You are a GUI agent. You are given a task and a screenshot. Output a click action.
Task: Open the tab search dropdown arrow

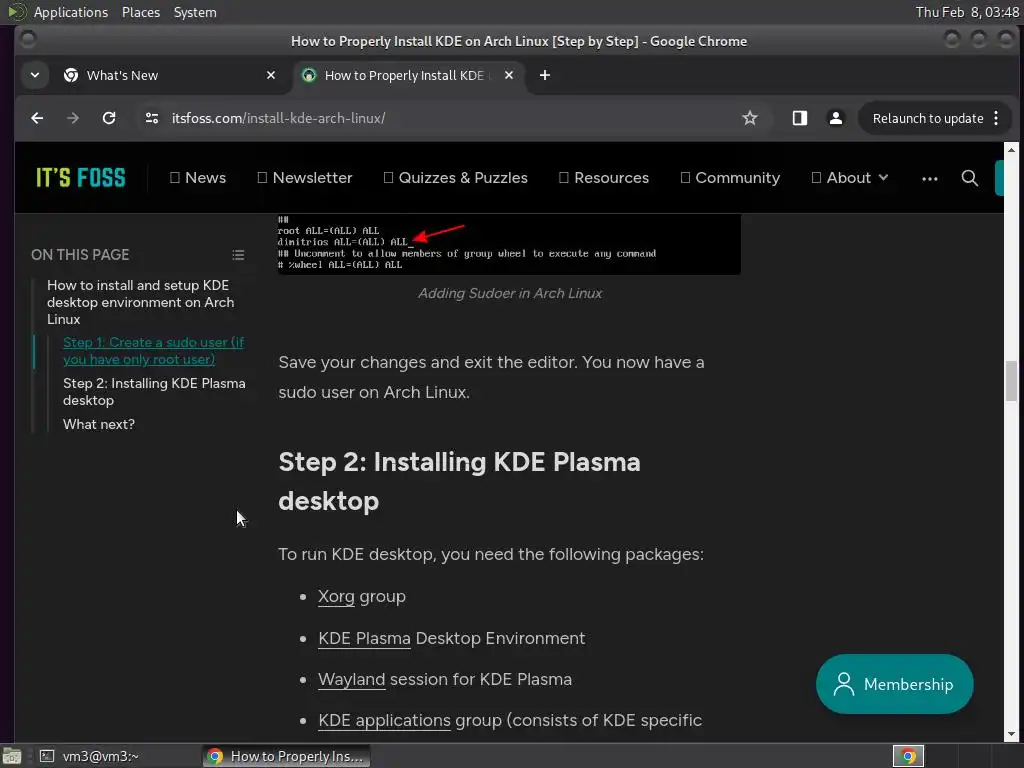point(35,75)
